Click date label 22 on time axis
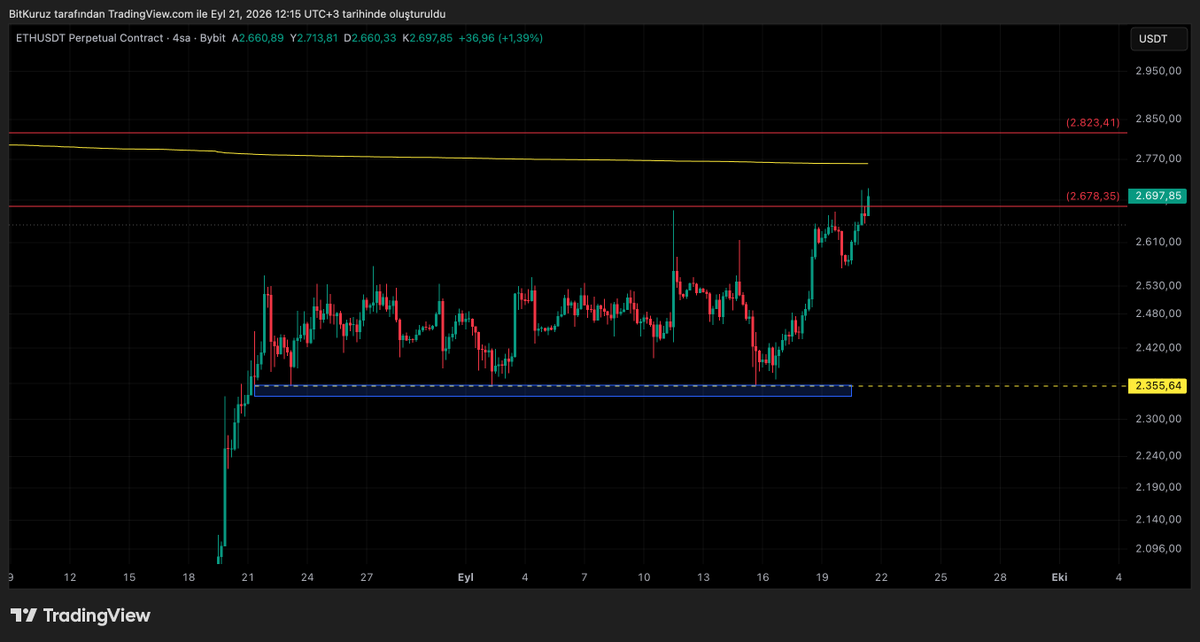 pos(881,578)
